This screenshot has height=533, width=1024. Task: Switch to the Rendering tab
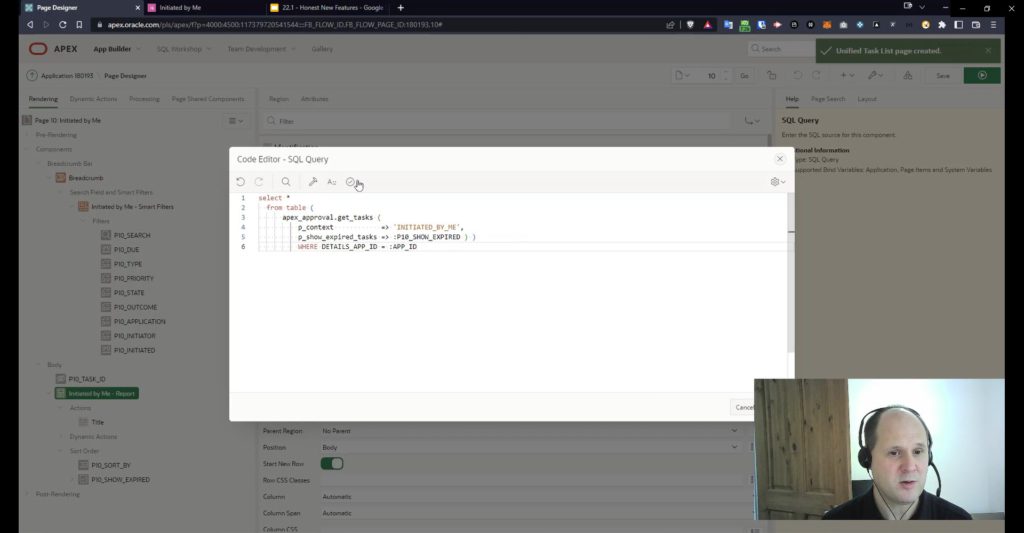(x=43, y=99)
